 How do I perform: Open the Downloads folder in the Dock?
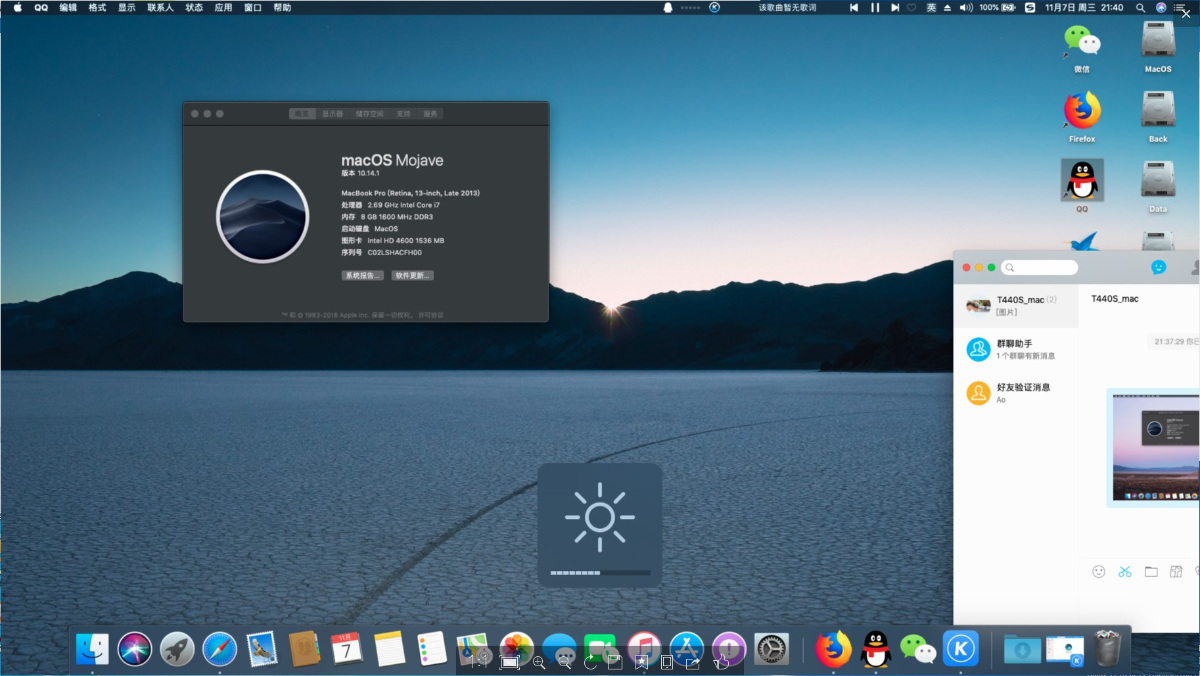(x=1022, y=649)
